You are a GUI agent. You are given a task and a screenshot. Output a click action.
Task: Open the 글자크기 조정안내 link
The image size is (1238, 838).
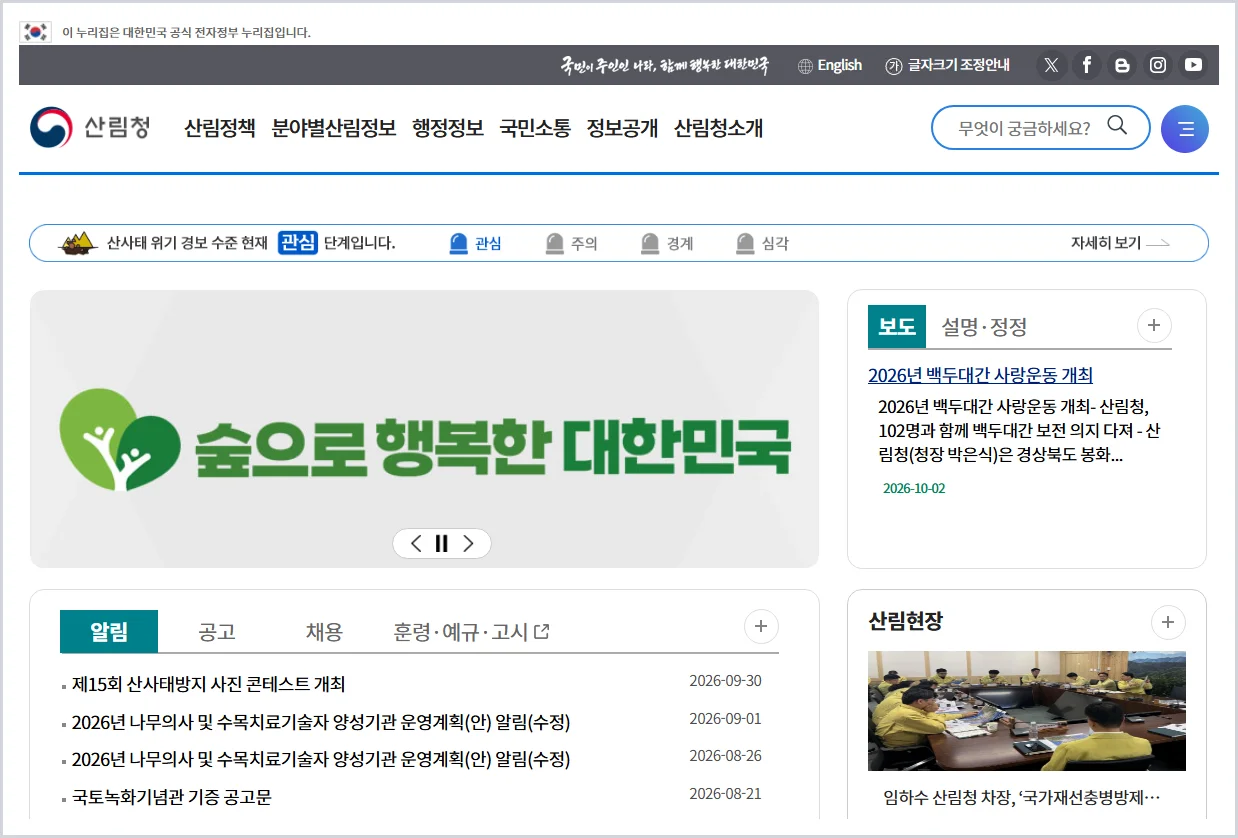pyautogui.click(x=958, y=65)
